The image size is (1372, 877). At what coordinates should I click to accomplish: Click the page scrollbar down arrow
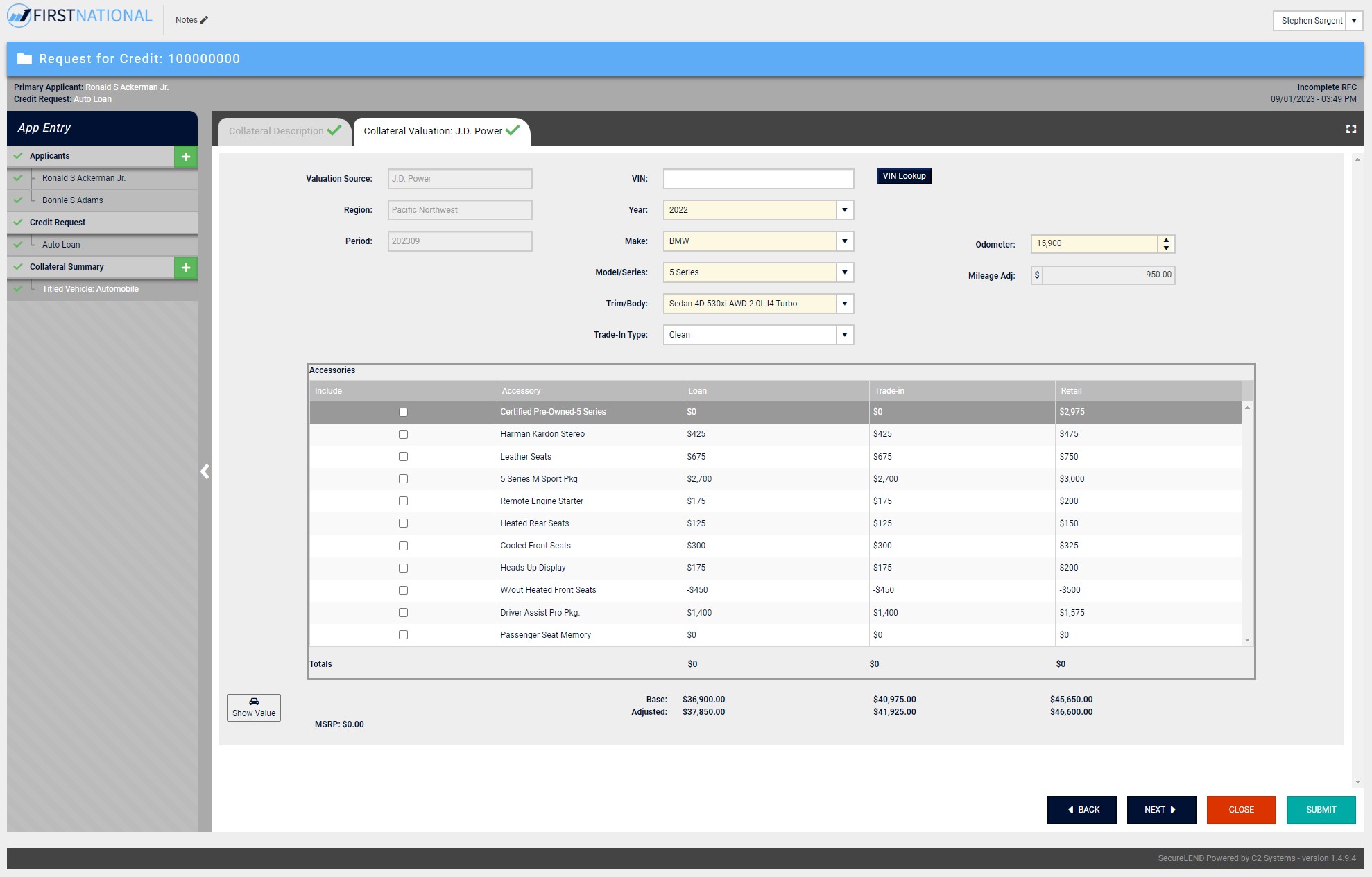point(1357,782)
